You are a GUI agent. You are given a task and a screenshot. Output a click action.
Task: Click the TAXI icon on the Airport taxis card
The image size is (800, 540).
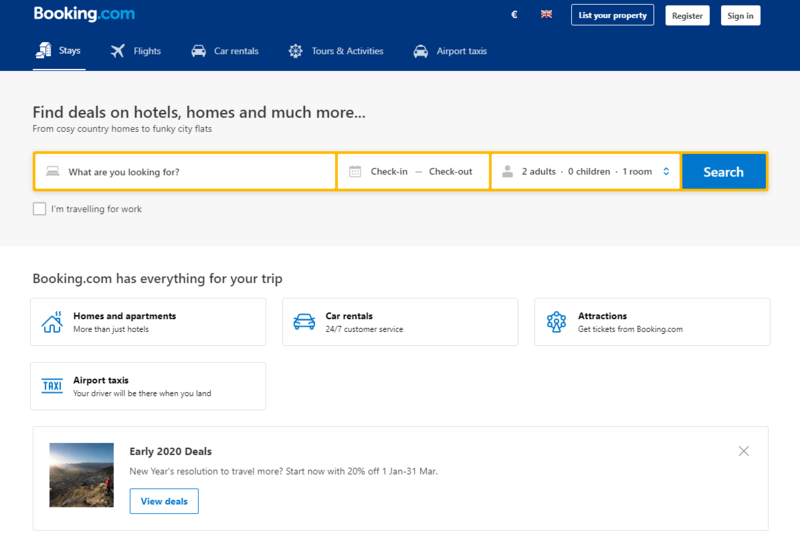52,386
